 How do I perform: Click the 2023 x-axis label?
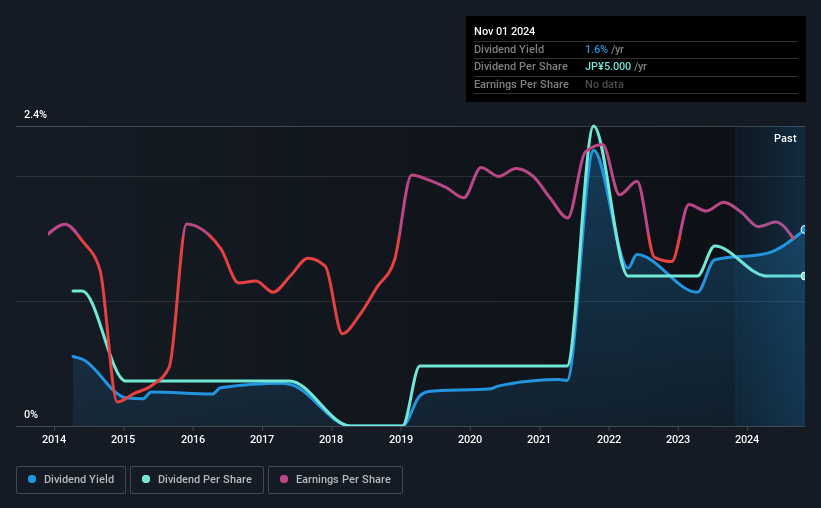coord(678,439)
